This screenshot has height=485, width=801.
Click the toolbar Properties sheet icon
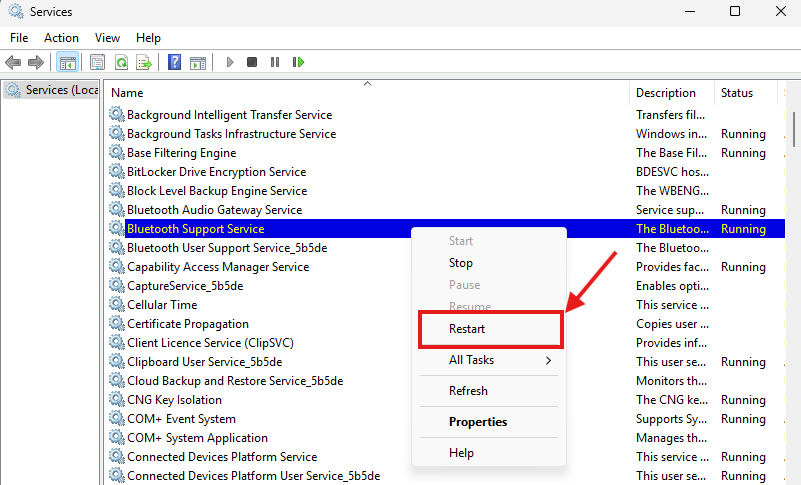coord(98,62)
